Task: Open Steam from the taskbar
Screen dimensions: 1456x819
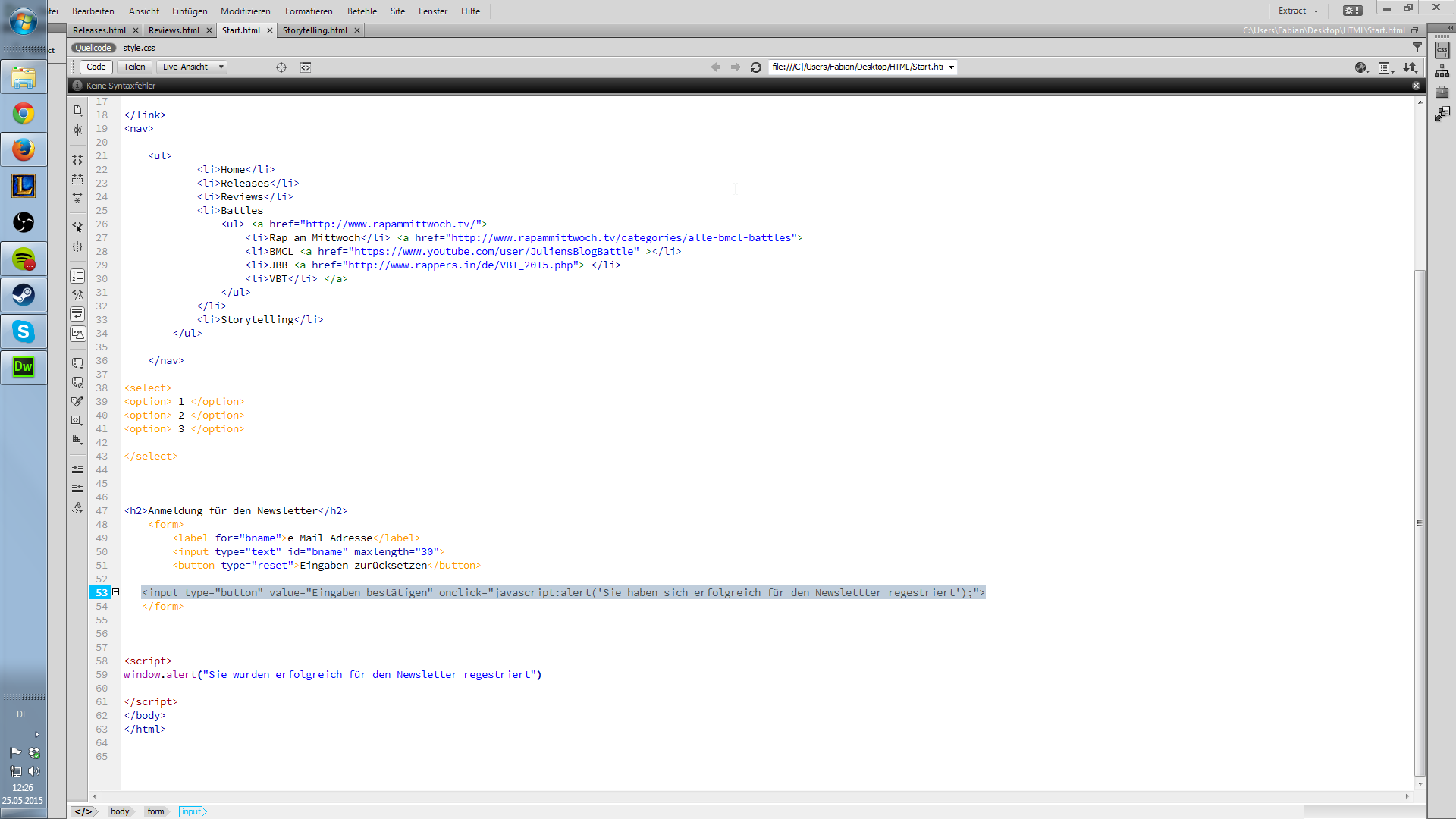Action: click(x=24, y=295)
